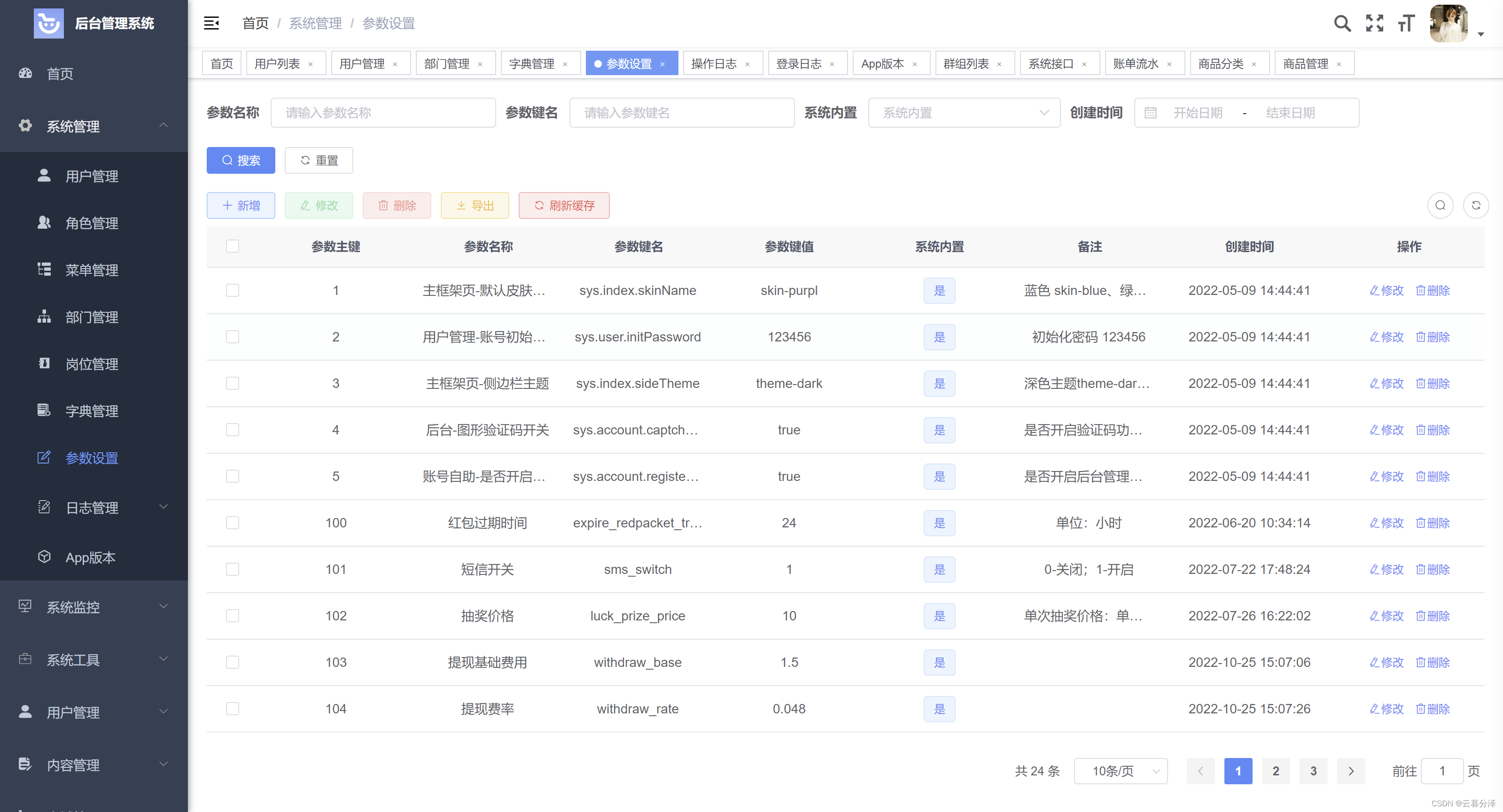Open the user avatar menu
Image resolution: width=1503 pixels, height=812 pixels.
1449,23
